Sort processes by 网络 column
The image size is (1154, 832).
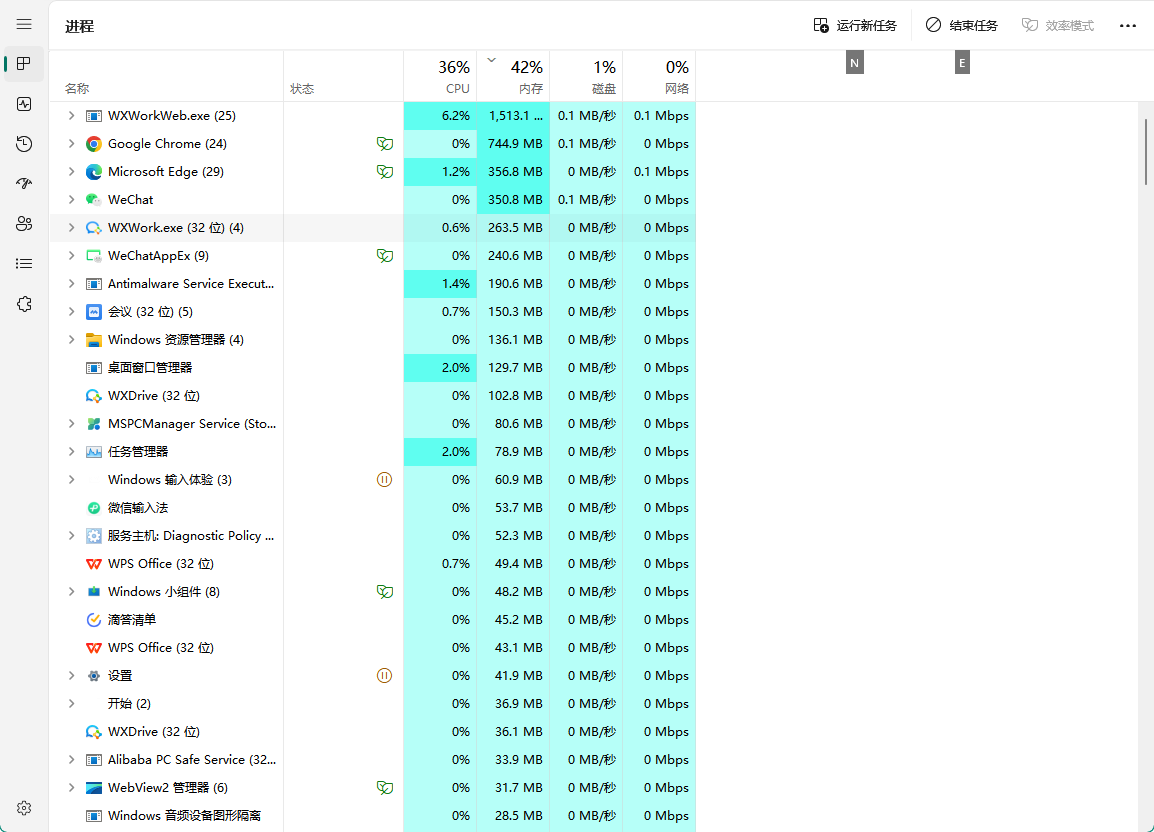point(659,76)
